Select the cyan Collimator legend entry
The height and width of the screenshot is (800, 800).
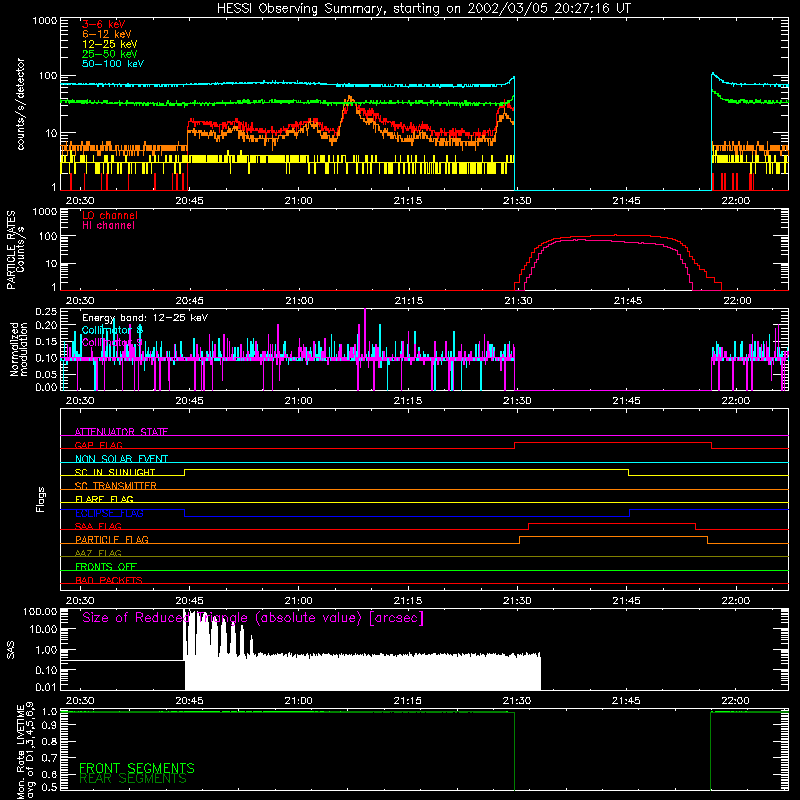coord(112,330)
